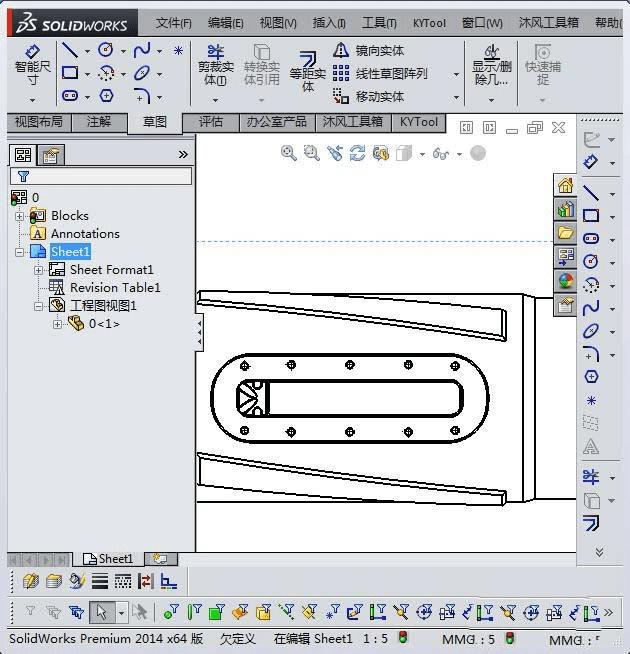Open Display Style cube icon
The width and height of the screenshot is (630, 654).
click(404, 153)
